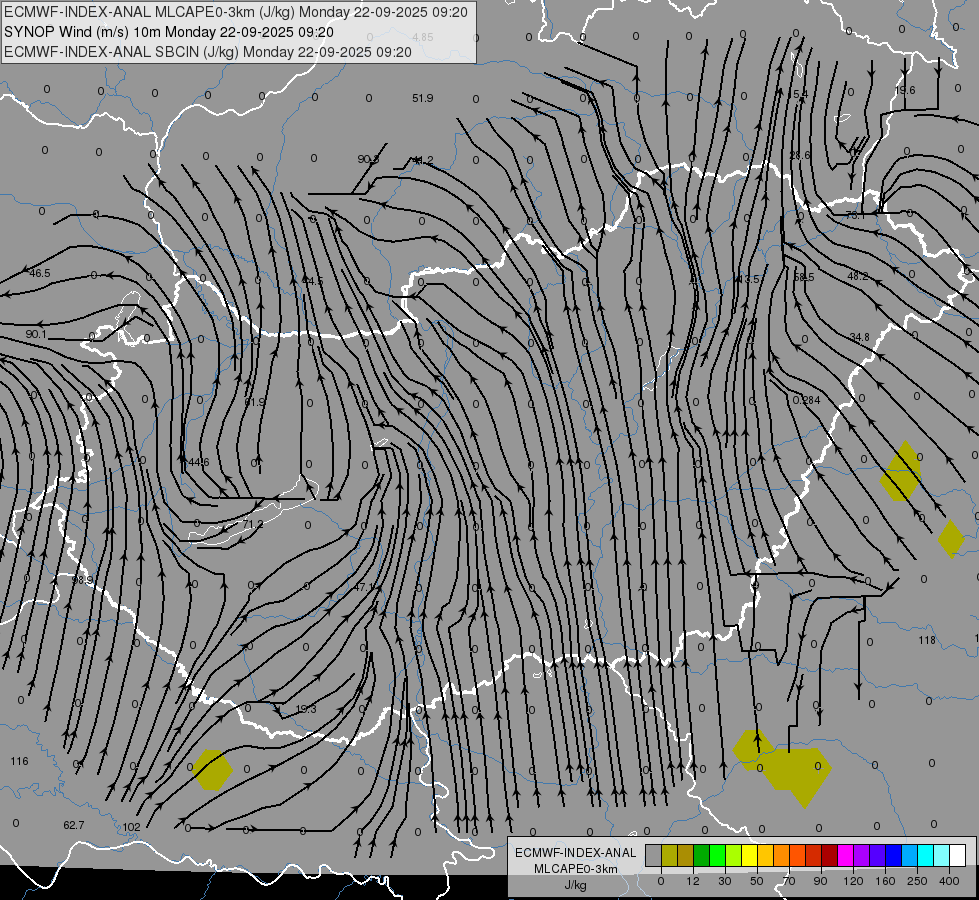Select the legend tick label 250

[x=917, y=881]
